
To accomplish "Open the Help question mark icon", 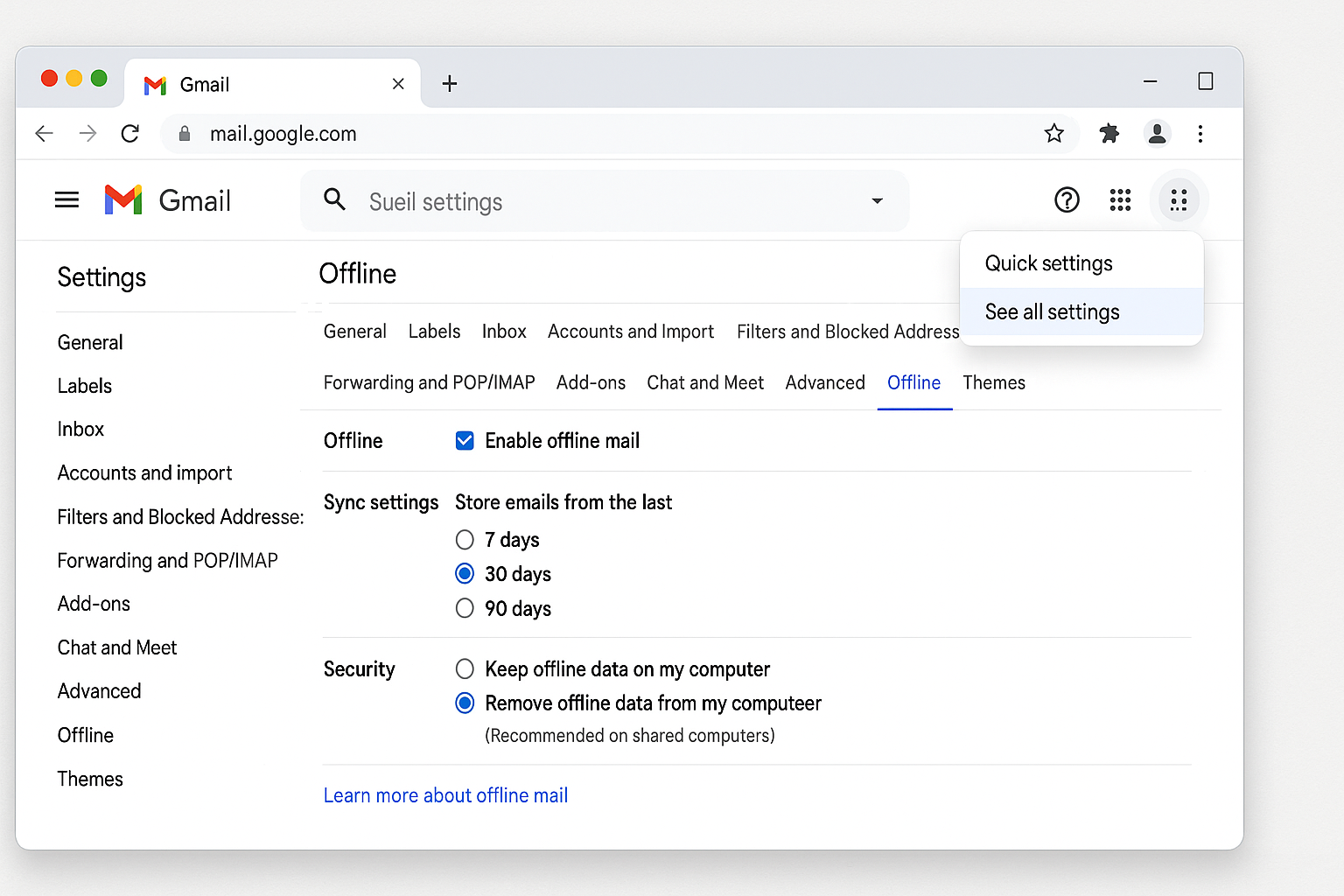I will 1067,200.
